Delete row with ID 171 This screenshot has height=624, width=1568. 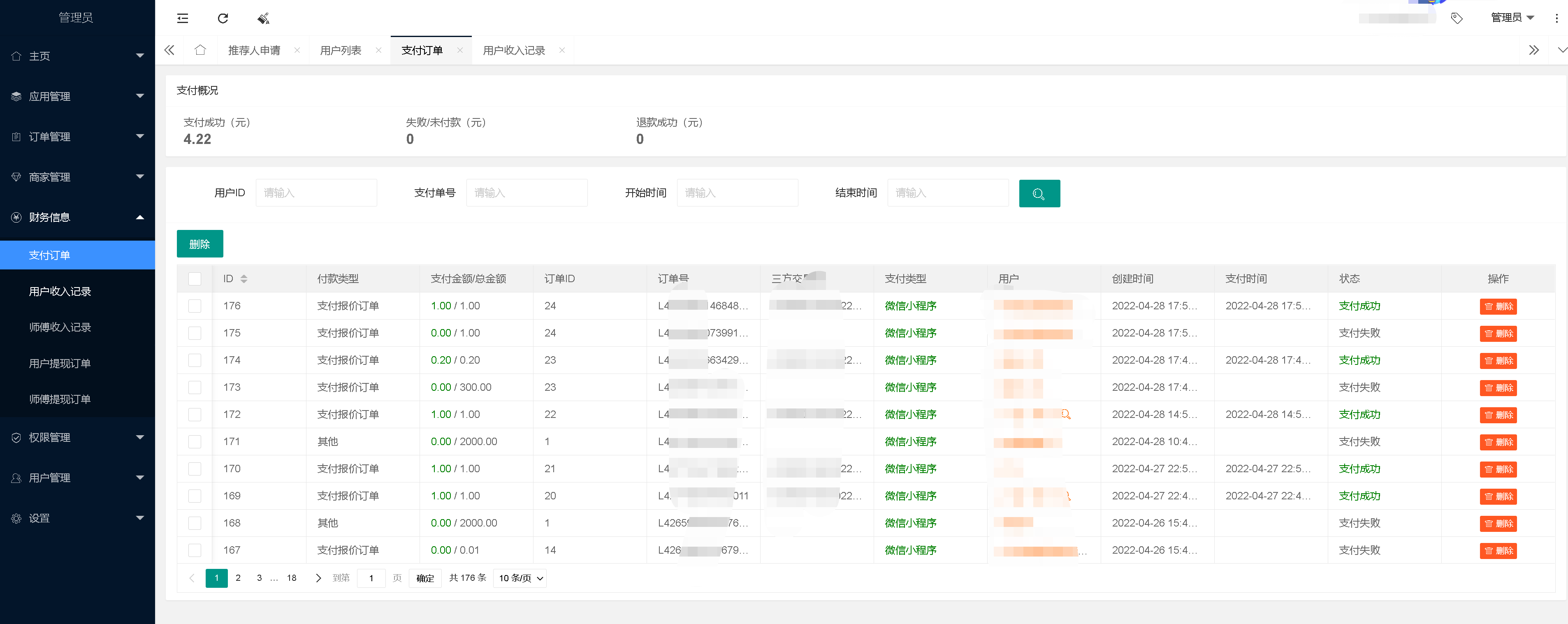coord(1497,442)
